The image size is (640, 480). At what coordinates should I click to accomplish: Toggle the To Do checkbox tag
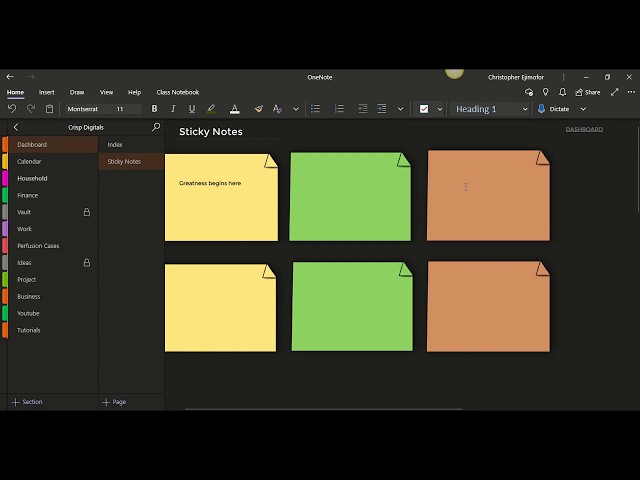[x=424, y=109]
